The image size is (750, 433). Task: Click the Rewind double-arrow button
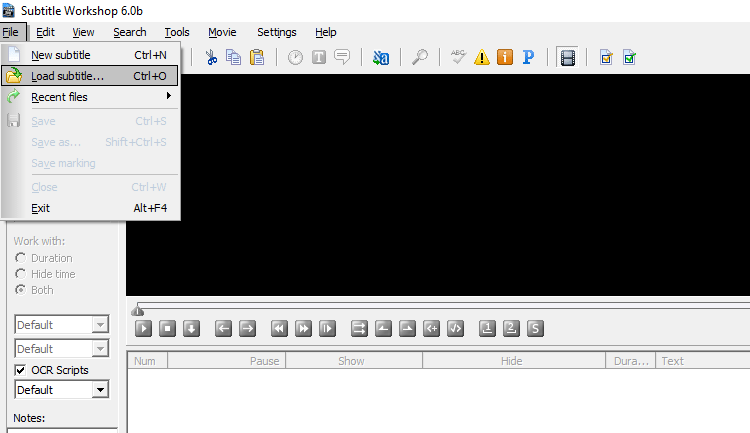pos(279,329)
